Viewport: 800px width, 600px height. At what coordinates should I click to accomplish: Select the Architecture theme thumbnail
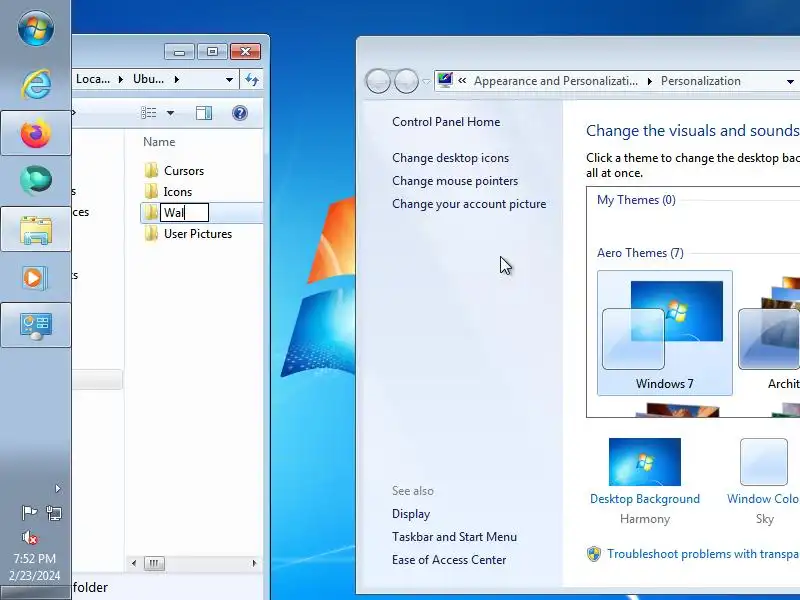(x=769, y=333)
